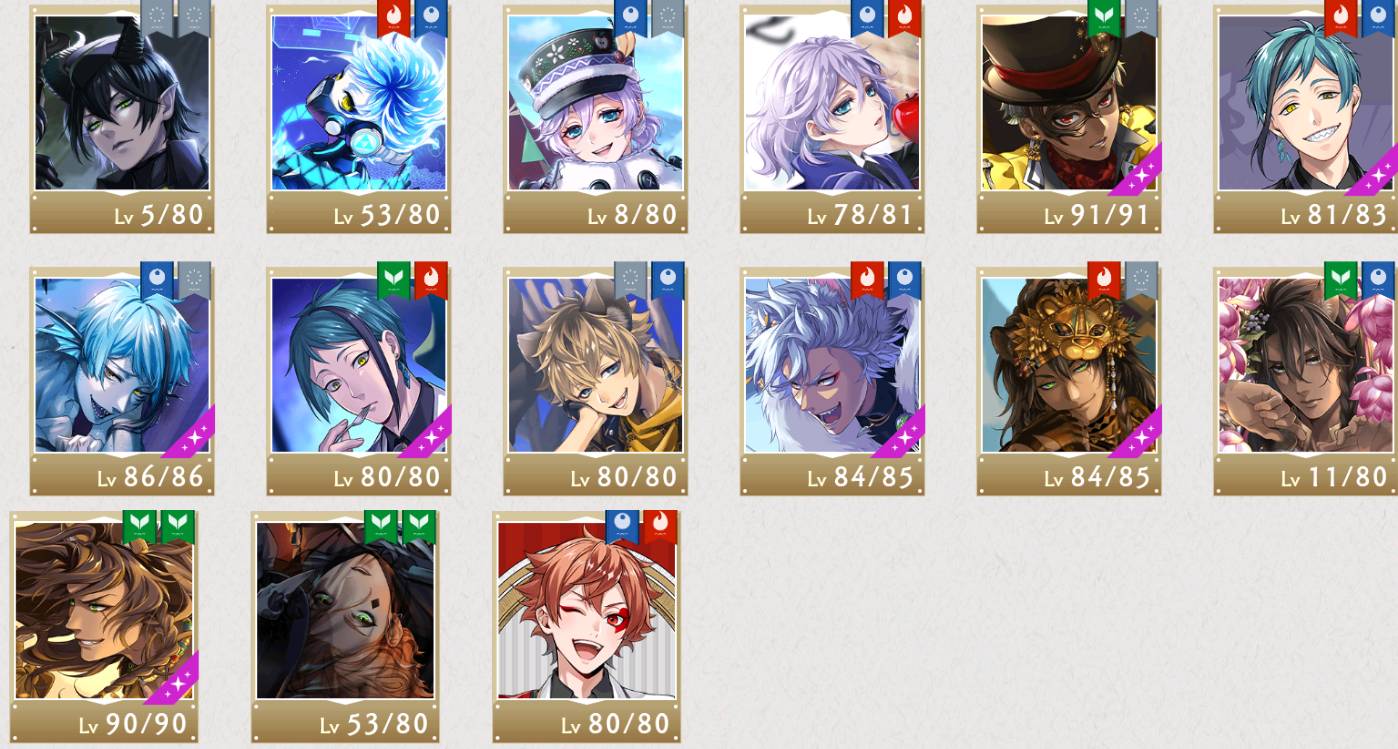This screenshot has height=749, width=1398.
Task: Click the blue water icon on Lv 86/86 card
Action: [x=157, y=281]
